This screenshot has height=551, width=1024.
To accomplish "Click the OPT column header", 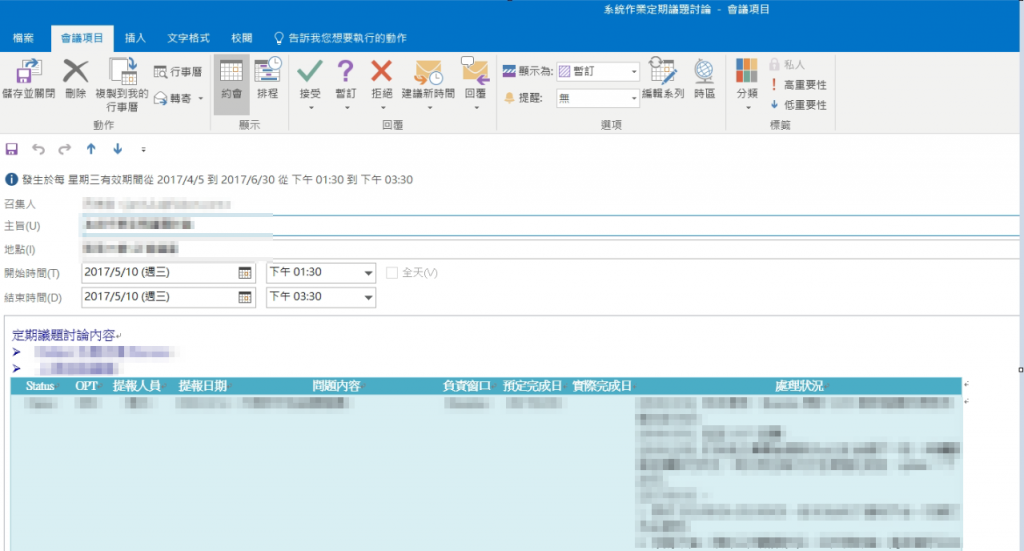I will pos(86,386).
